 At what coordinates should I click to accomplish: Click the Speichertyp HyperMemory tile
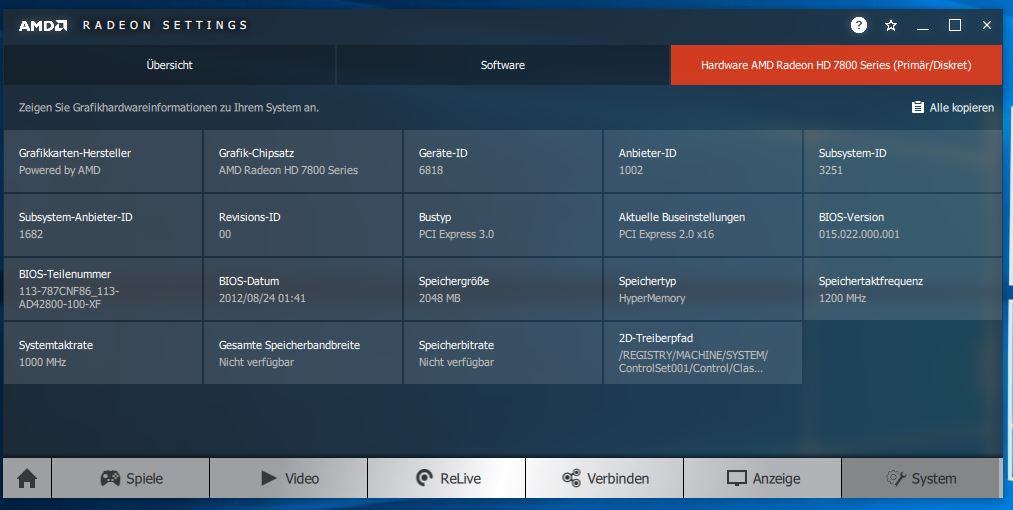coord(703,289)
